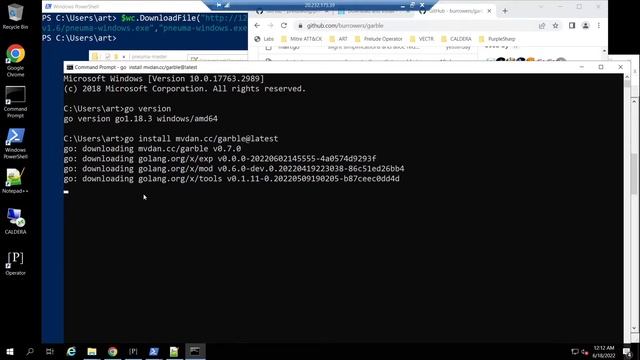Image resolution: width=640 pixels, height=360 pixels.
Task: Open Notepad++ desktop shortcut
Action: [15, 181]
